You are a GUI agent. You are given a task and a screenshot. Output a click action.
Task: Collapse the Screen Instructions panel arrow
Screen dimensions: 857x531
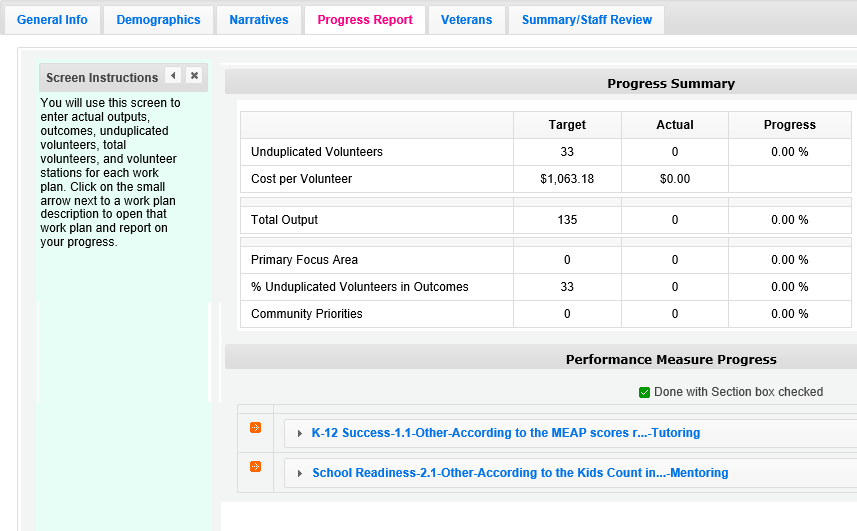[173, 76]
